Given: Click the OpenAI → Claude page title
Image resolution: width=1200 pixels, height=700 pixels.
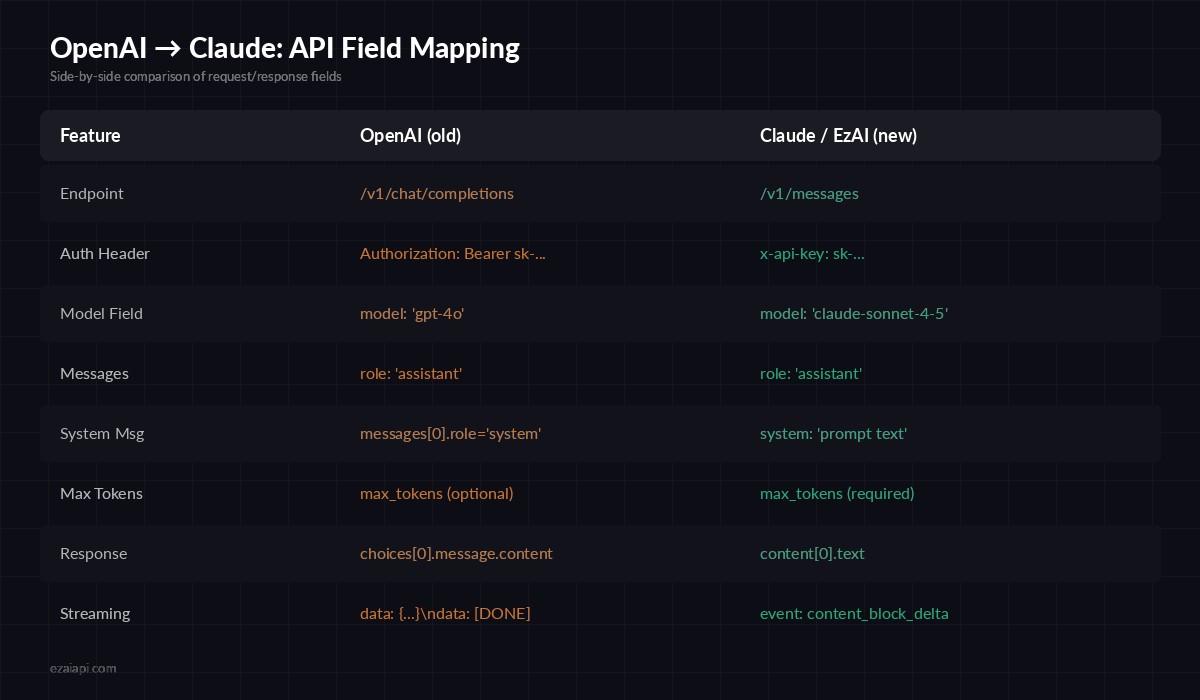Looking at the screenshot, I should (x=285, y=47).
